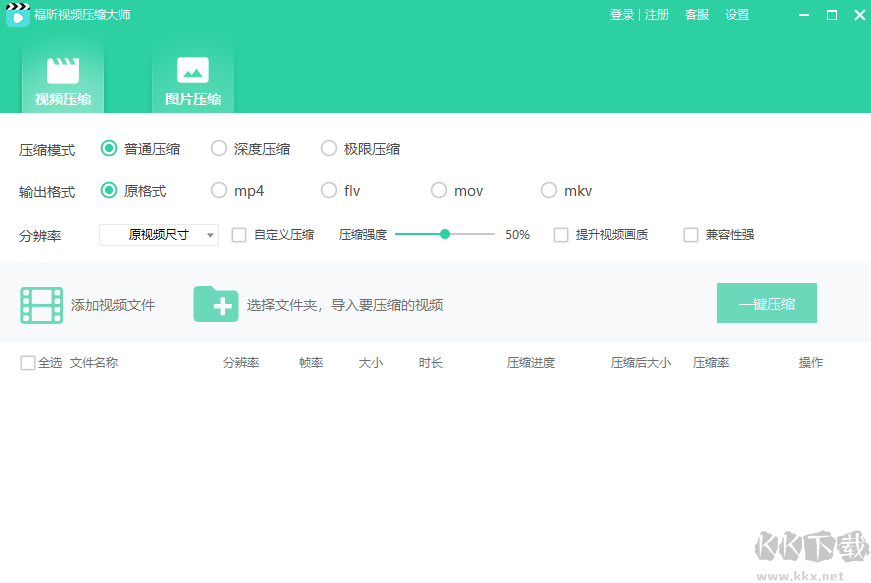
Task: Open 客服 customer service
Action: (x=697, y=15)
